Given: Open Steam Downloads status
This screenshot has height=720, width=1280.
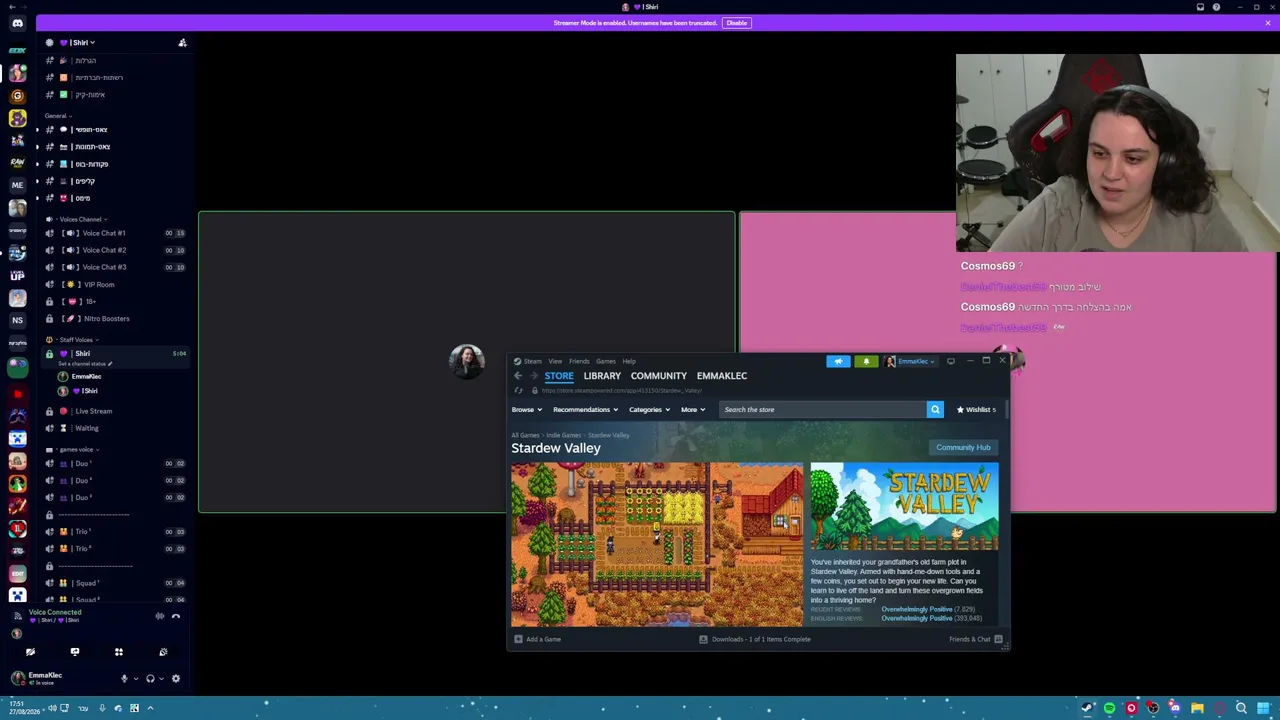Looking at the screenshot, I should (x=755, y=639).
